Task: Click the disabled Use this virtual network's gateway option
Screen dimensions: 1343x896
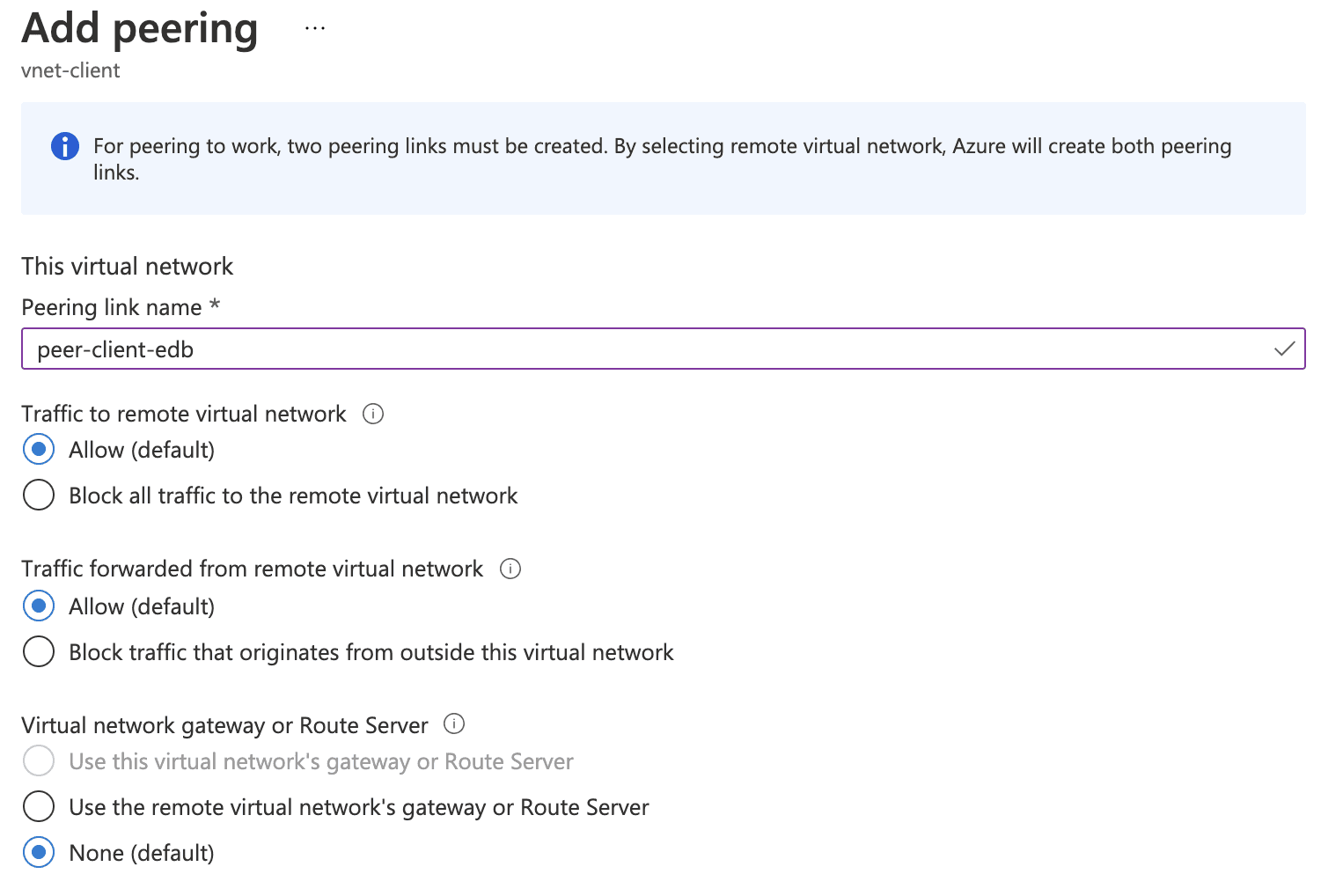Action: tap(39, 760)
